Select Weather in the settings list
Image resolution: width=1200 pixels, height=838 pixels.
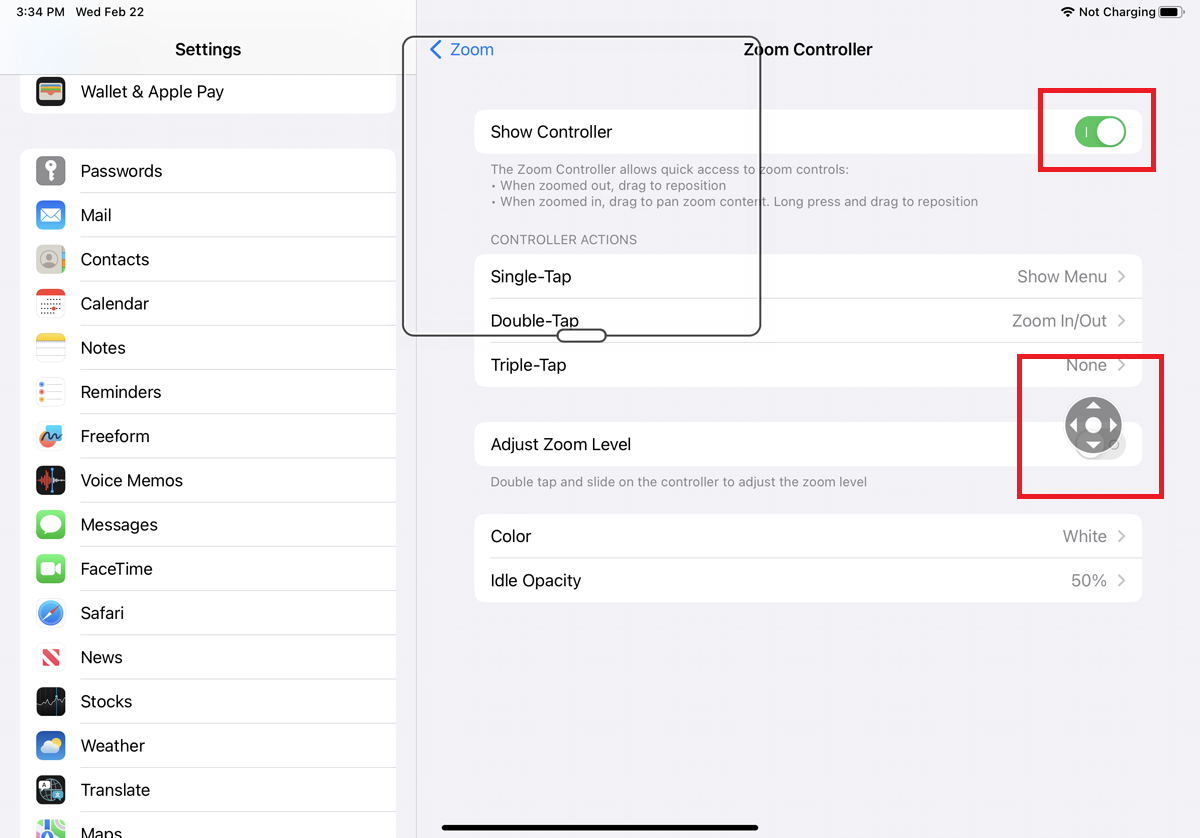click(x=113, y=746)
